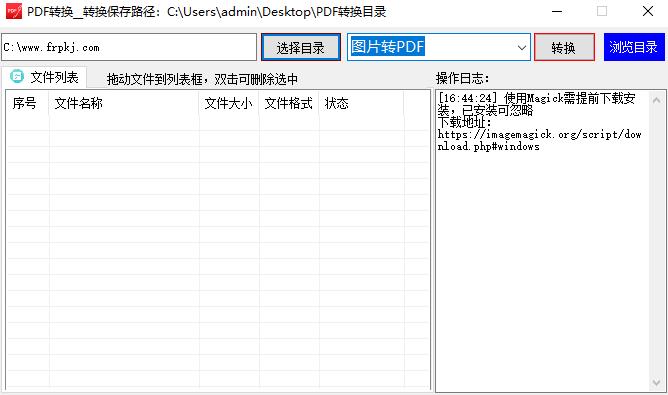Image resolution: width=668 pixels, height=395 pixels.
Task: Click the 状态 column header
Action: (x=361, y=103)
